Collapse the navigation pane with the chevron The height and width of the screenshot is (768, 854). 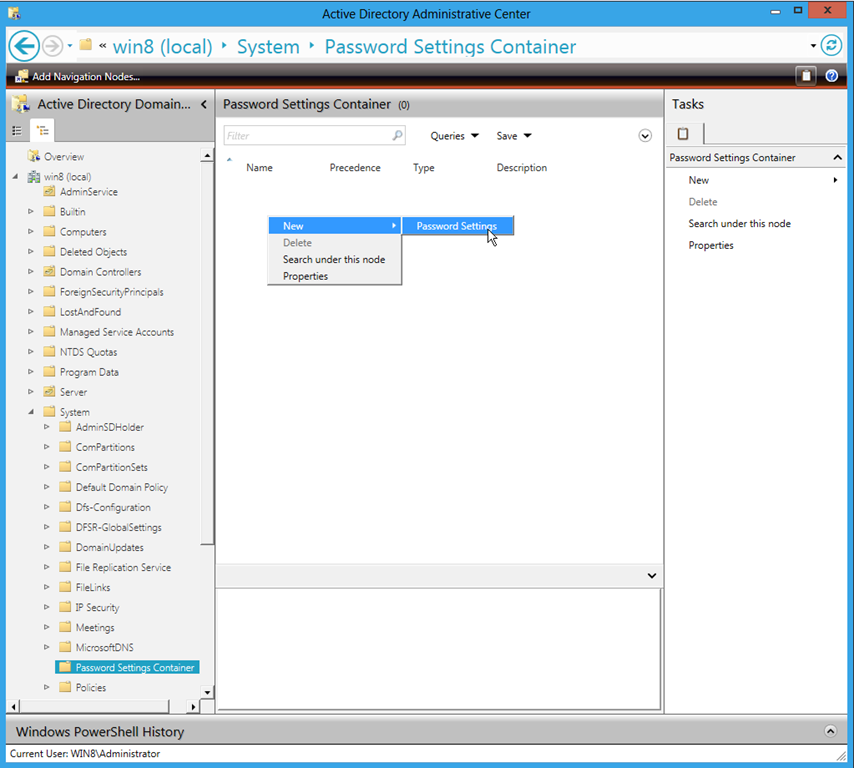pyautogui.click(x=204, y=104)
